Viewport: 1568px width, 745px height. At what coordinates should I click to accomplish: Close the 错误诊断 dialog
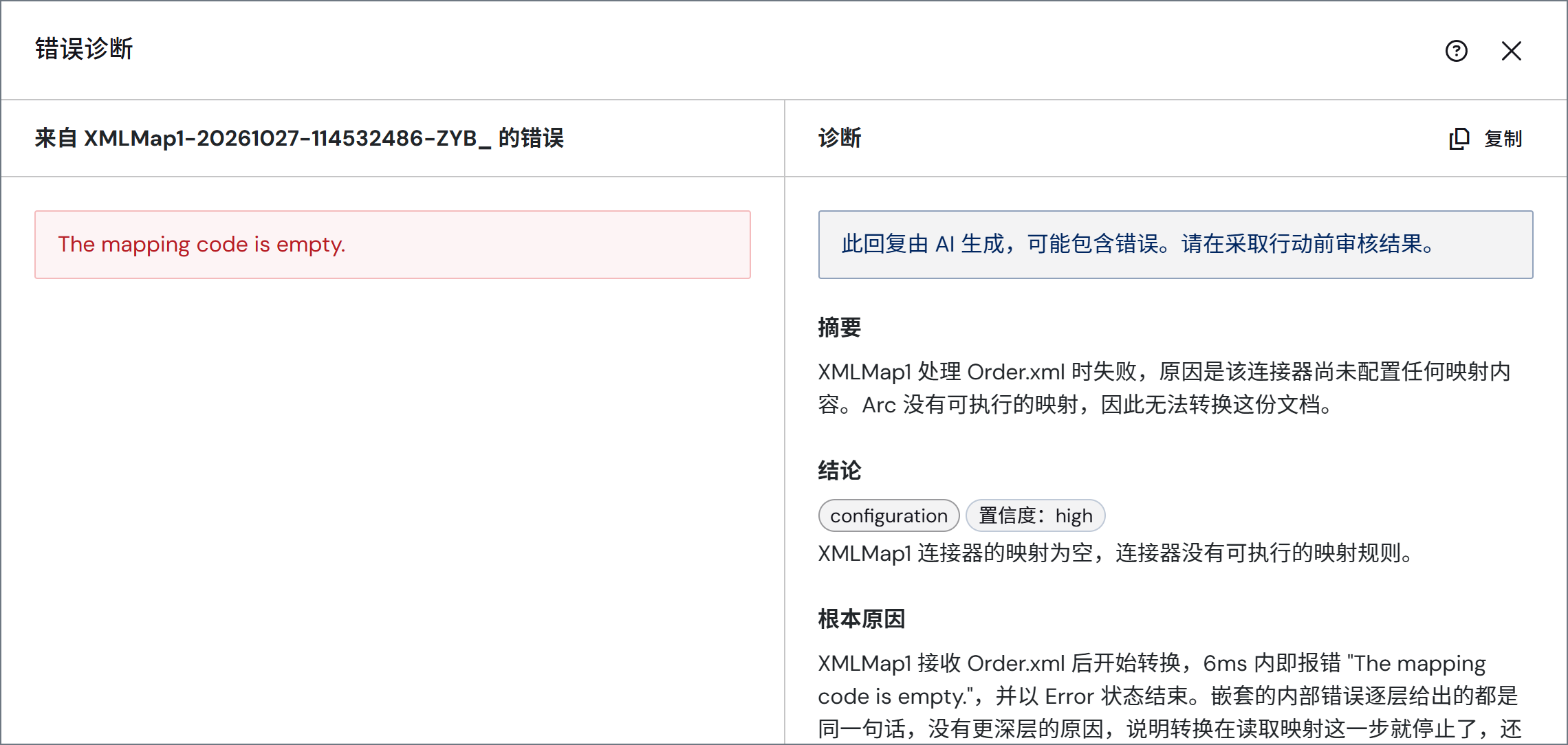[x=1511, y=51]
